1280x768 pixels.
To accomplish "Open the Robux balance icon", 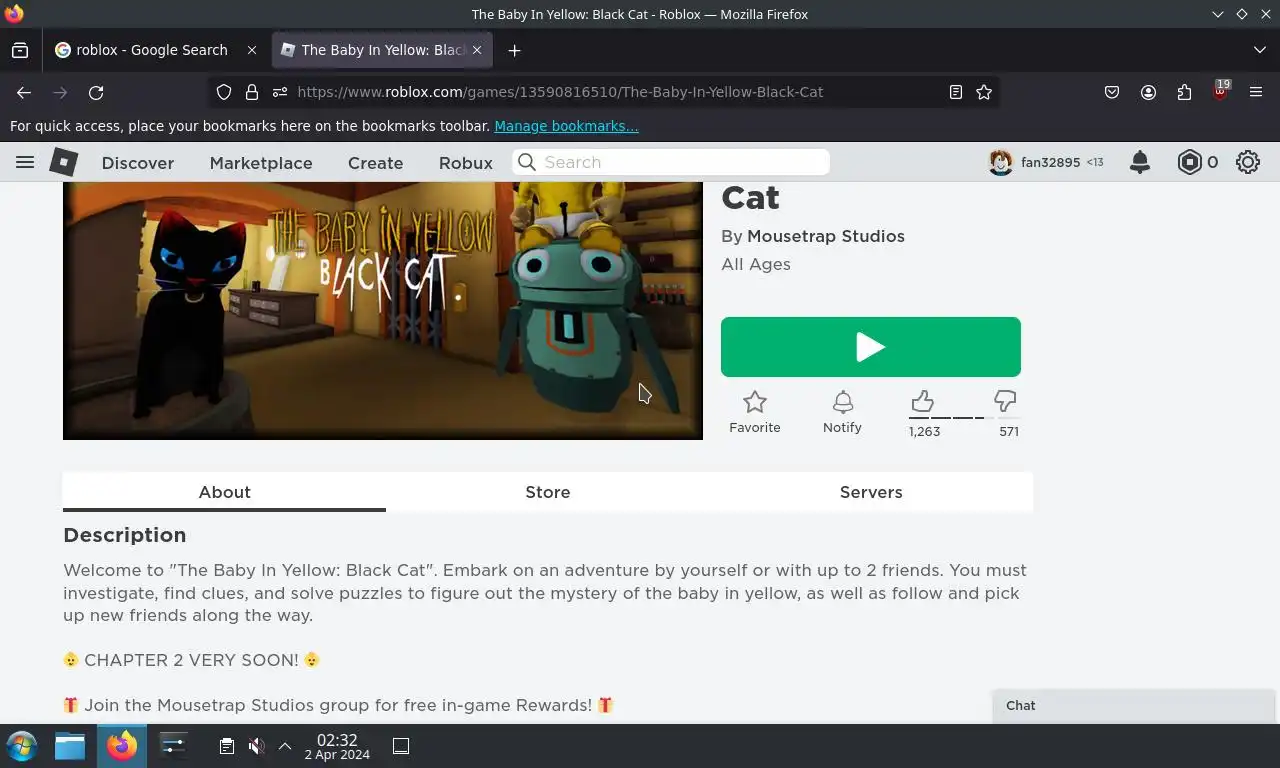I will (x=1189, y=162).
